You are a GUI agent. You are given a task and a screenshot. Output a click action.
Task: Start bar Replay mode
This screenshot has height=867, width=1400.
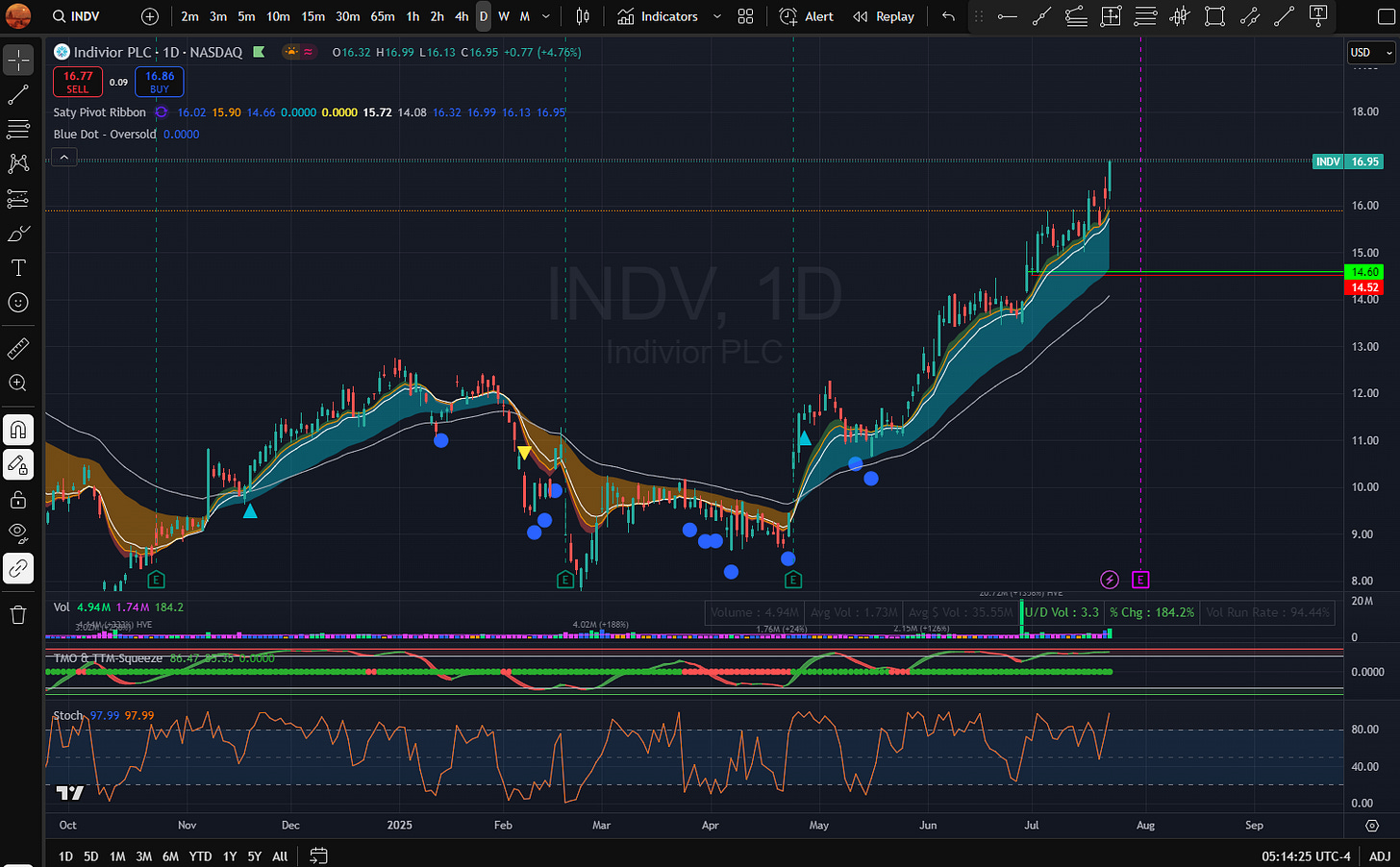click(x=884, y=16)
